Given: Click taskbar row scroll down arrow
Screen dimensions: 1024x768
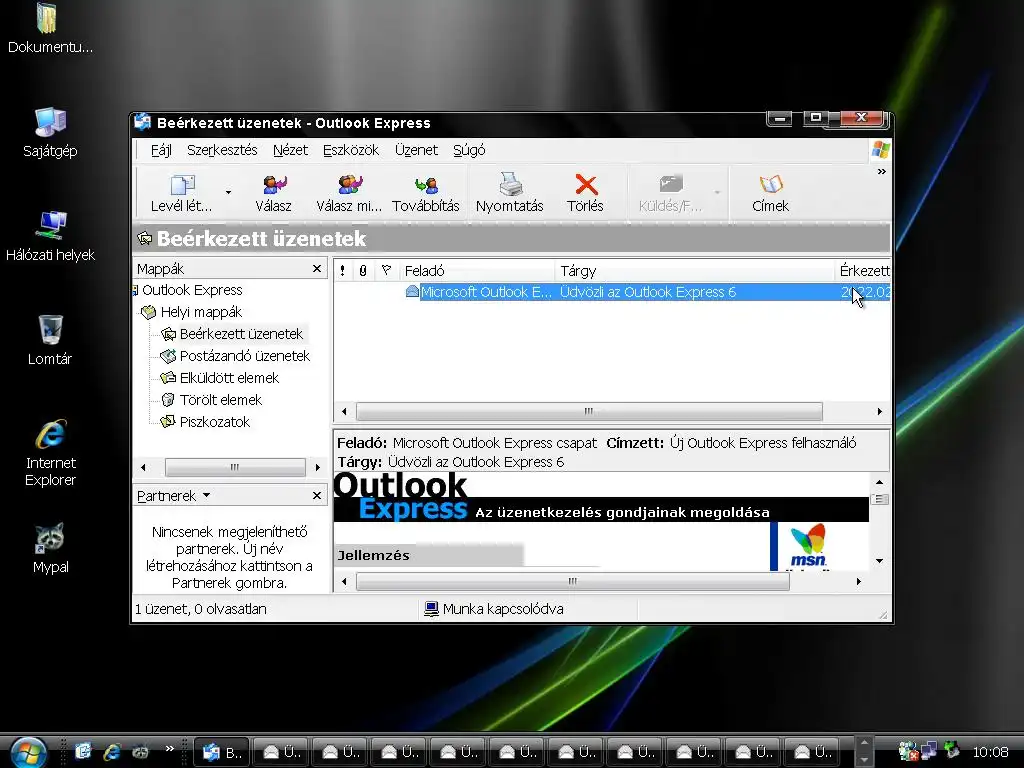Looking at the screenshot, I should [864, 760].
